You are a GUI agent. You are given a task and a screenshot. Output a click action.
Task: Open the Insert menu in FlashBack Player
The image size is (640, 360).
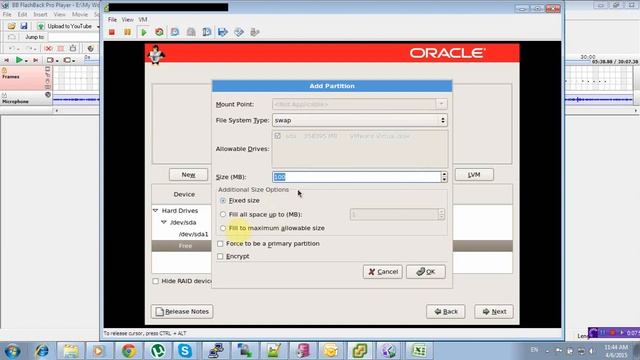[40, 14]
